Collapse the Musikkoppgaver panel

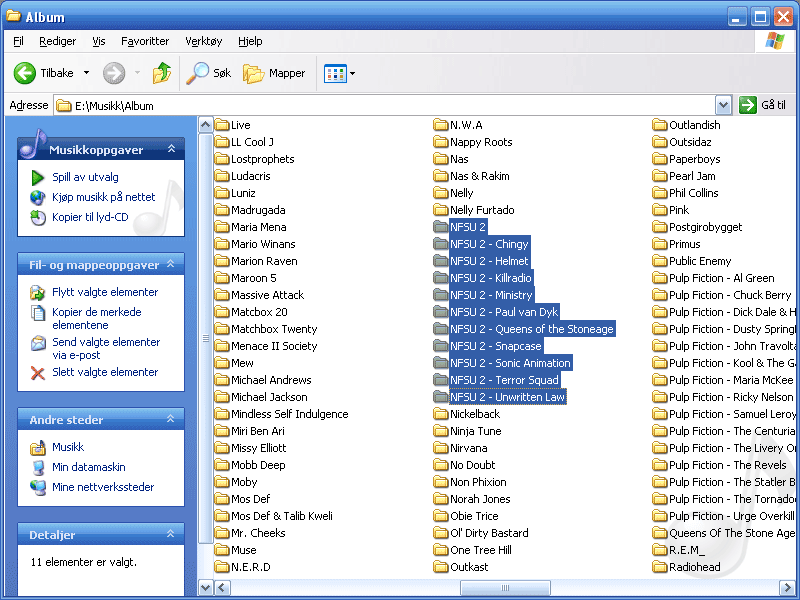171,149
